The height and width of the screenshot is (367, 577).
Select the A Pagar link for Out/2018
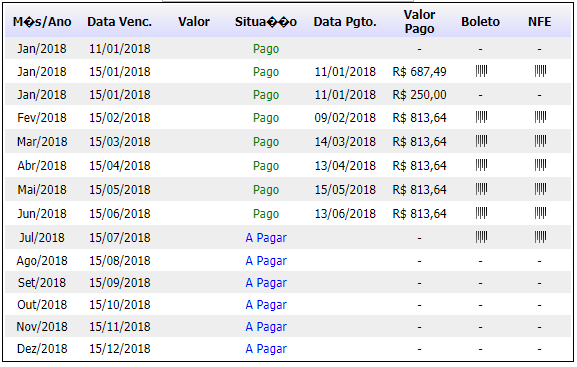[266, 305]
